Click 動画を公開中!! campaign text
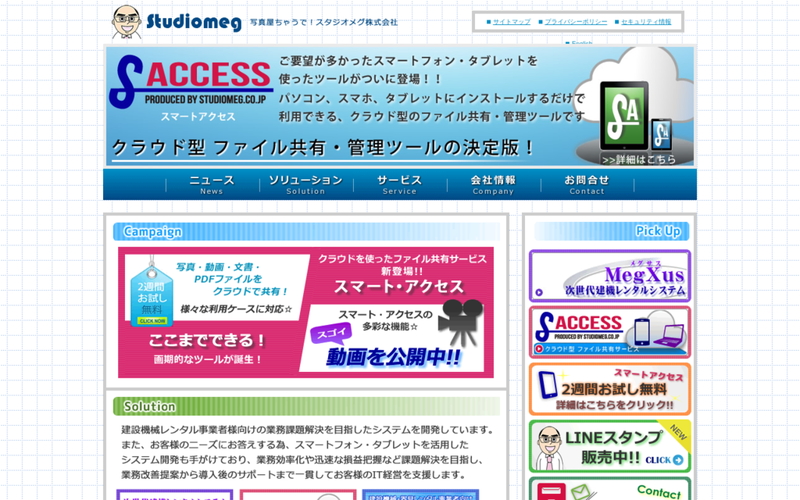800x500 pixels. [x=393, y=357]
